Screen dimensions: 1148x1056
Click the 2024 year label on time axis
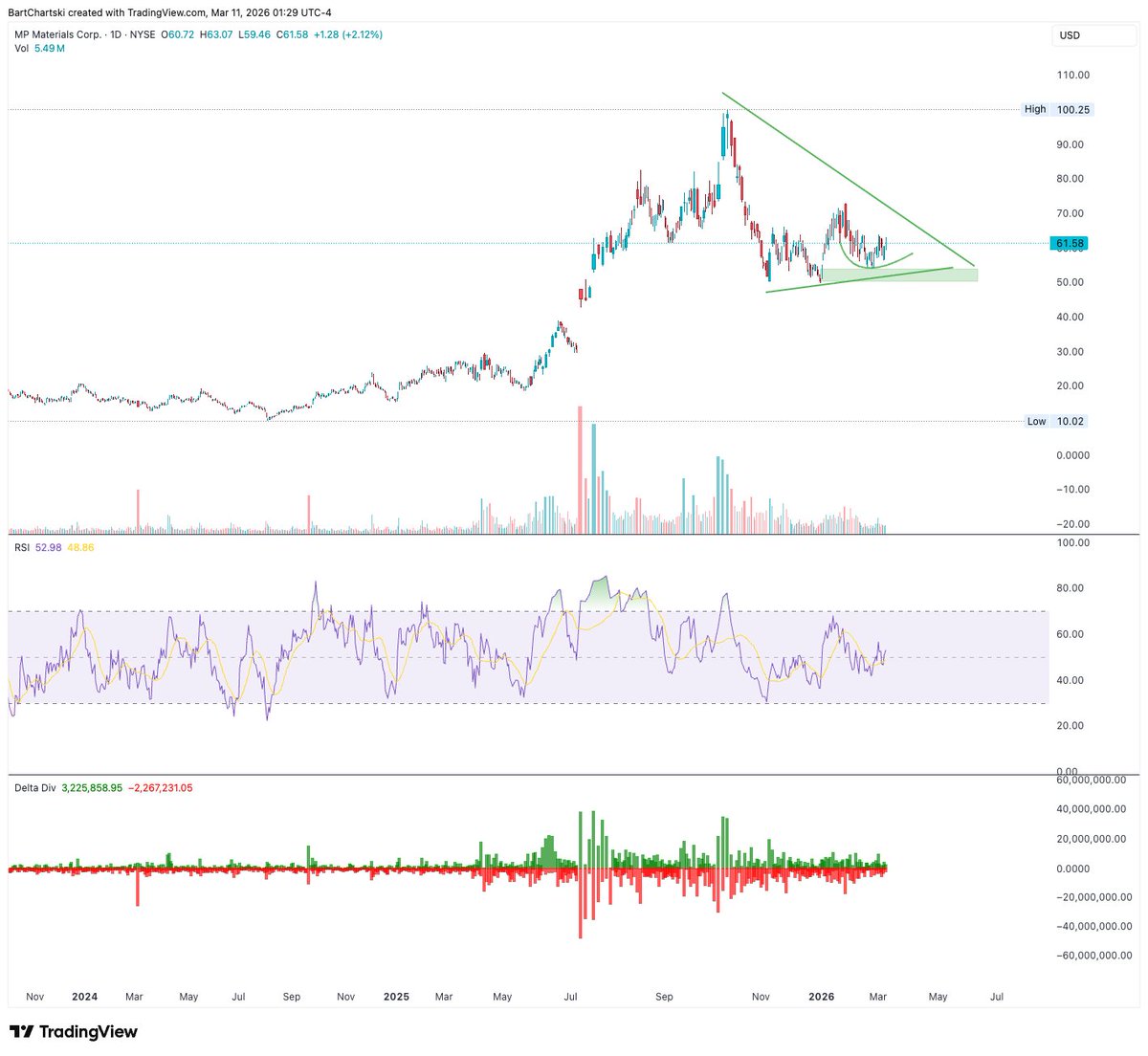point(85,996)
